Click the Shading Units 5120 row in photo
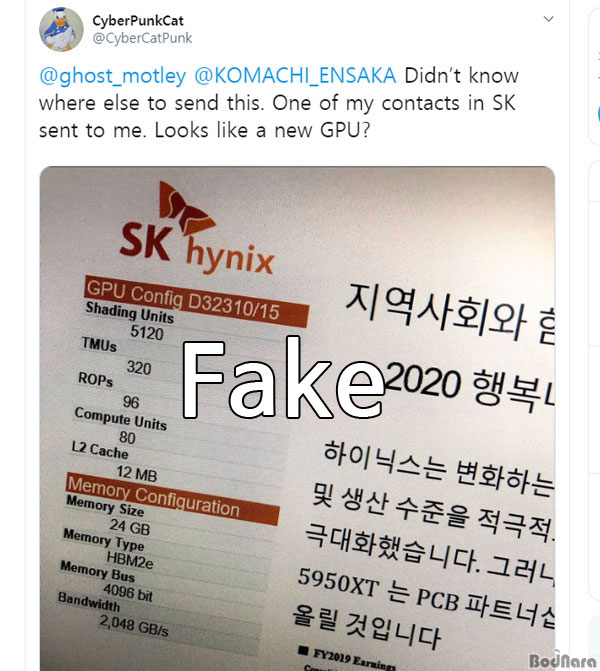 tap(131, 320)
